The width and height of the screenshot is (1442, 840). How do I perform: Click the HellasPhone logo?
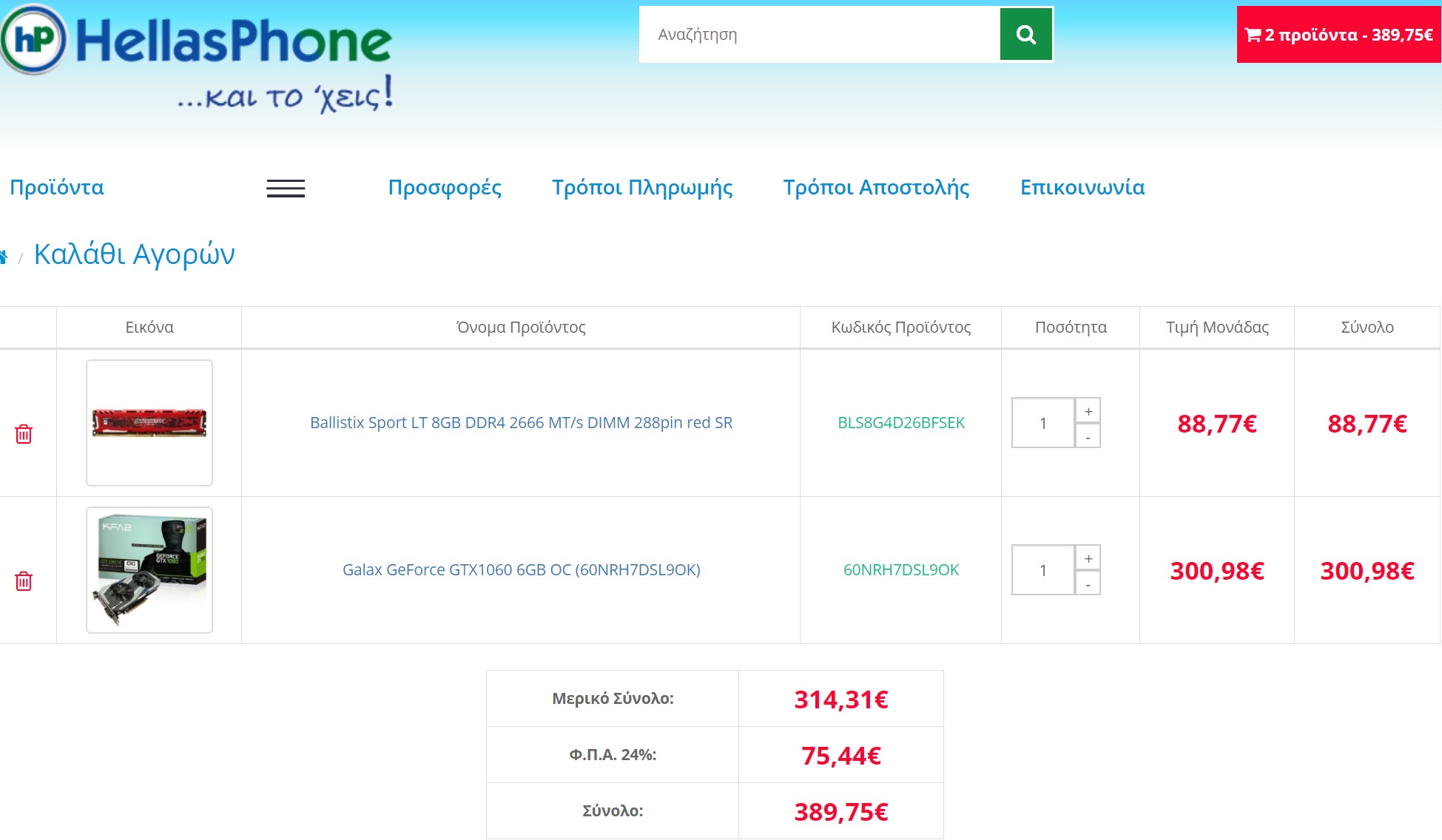click(x=197, y=59)
